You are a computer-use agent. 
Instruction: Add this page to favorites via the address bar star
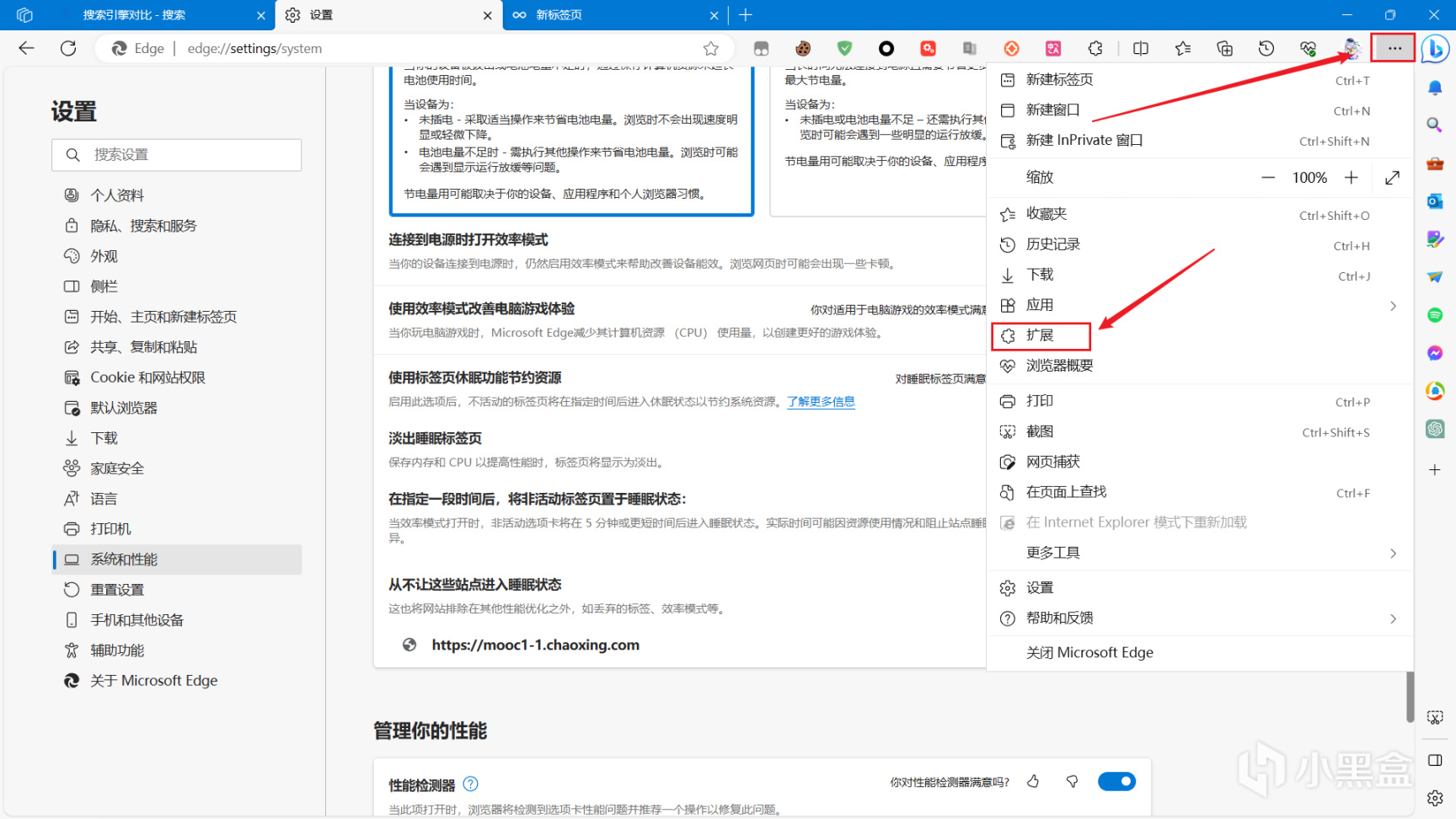(x=711, y=49)
